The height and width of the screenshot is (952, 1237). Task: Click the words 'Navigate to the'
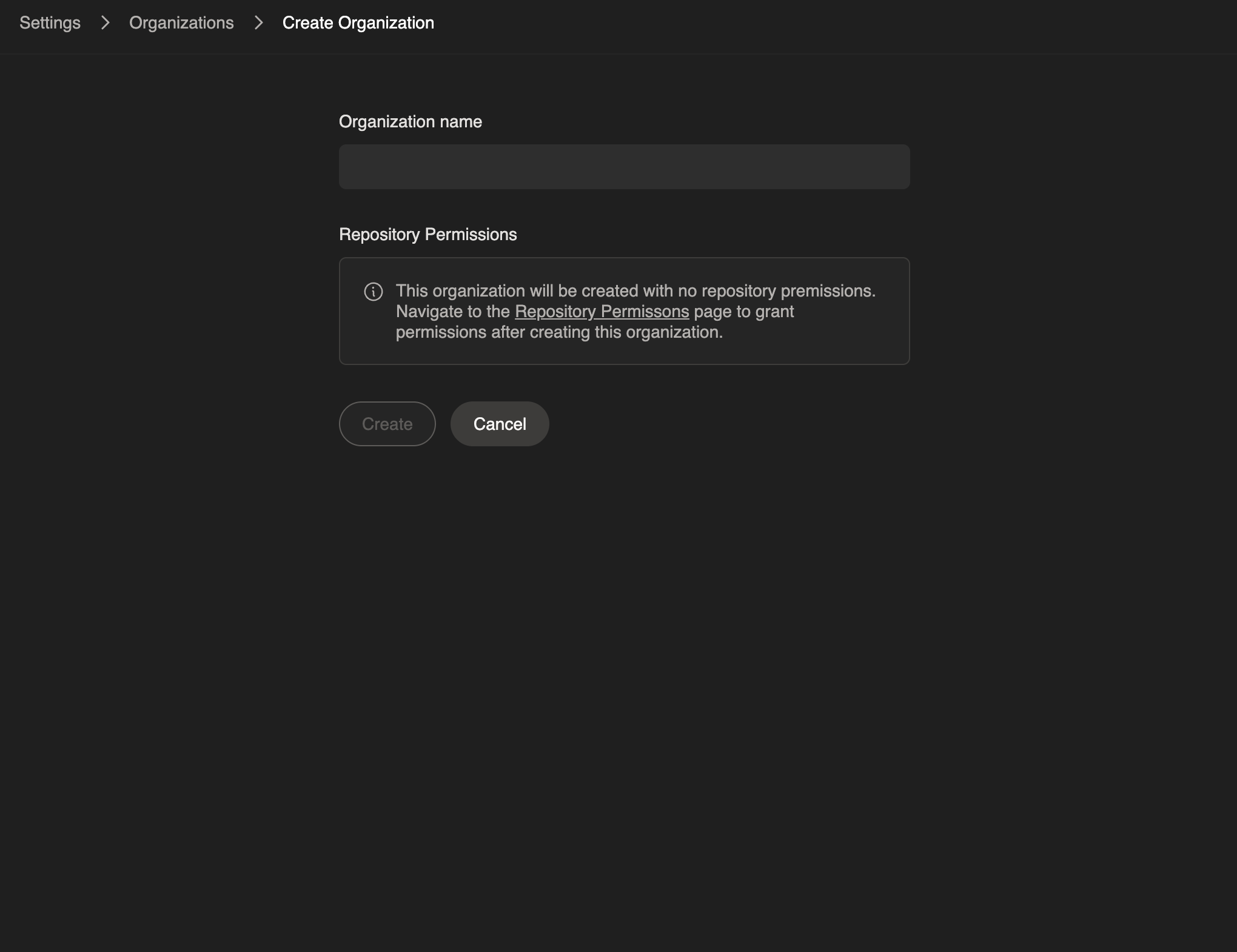[452, 312]
